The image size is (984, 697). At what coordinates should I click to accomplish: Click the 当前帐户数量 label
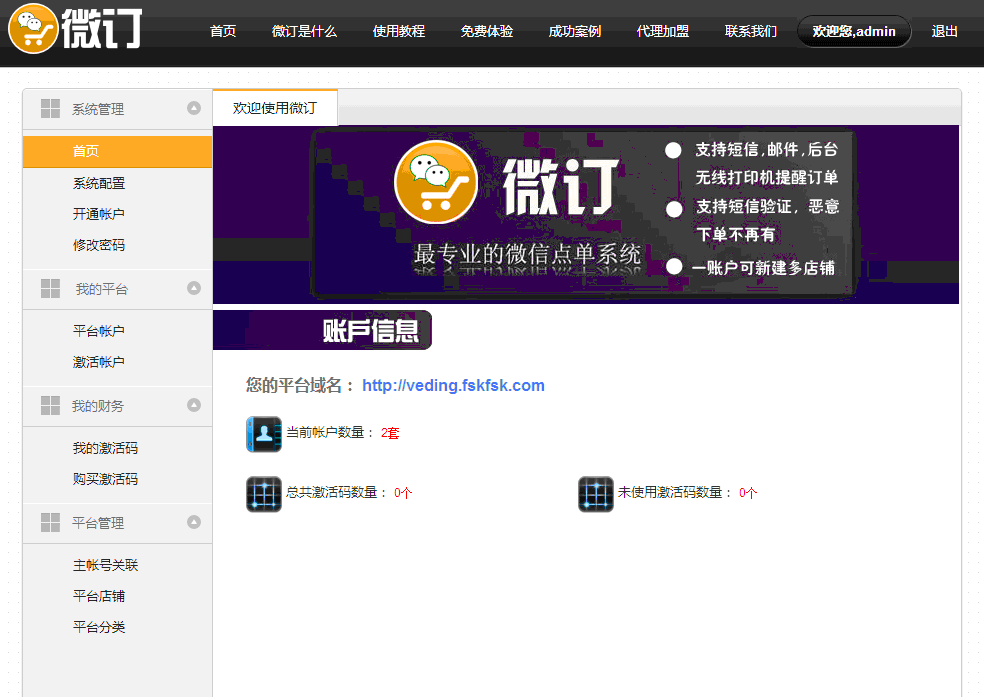pyautogui.click(x=329, y=432)
